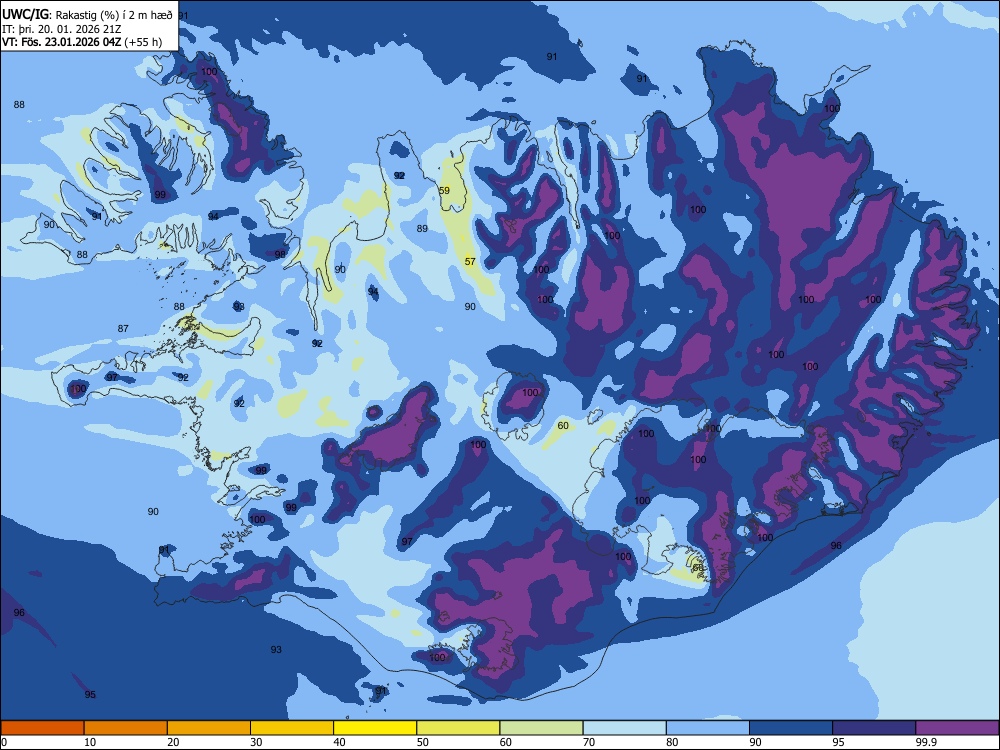Click the '60' value on the central glacier area

coord(563,425)
